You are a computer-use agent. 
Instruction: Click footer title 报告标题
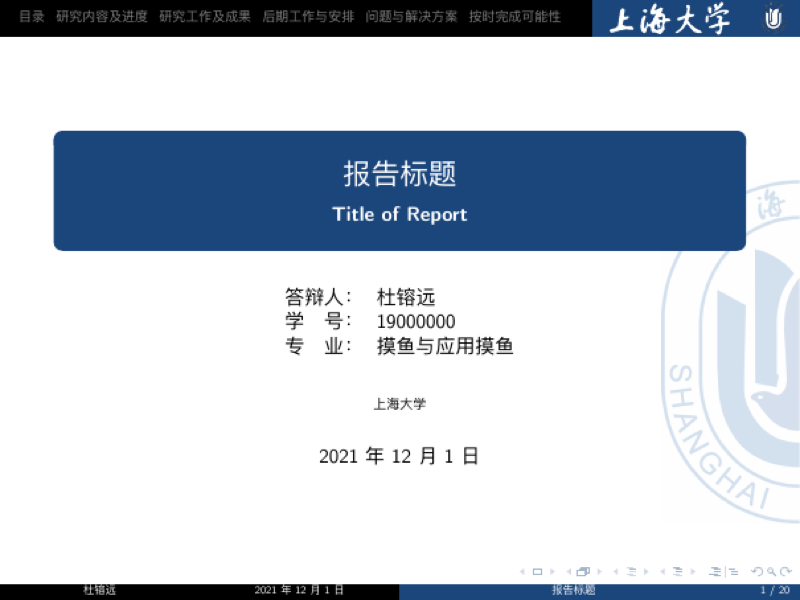point(573,590)
